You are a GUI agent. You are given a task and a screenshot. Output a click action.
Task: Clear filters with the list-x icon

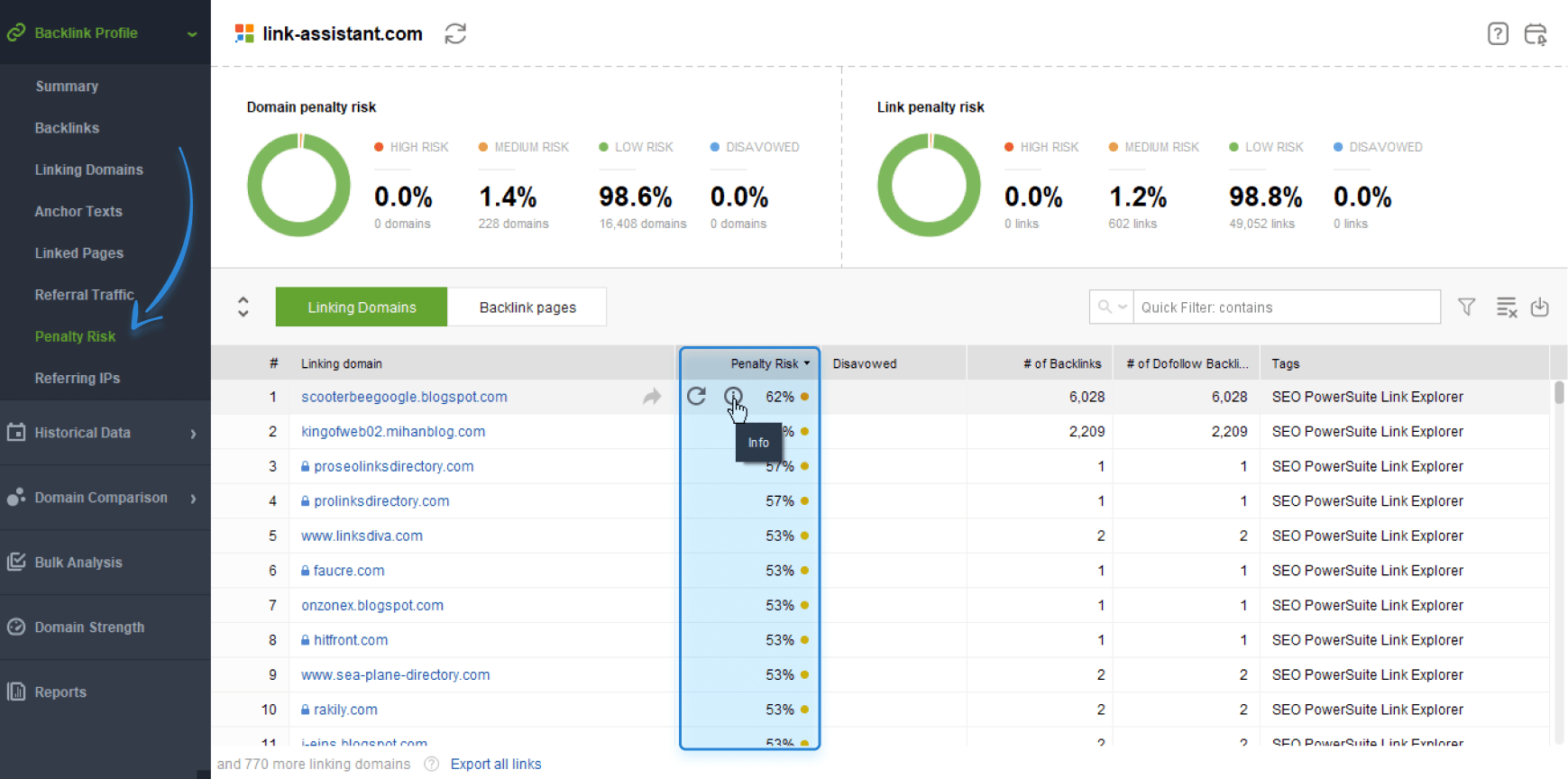[1507, 307]
